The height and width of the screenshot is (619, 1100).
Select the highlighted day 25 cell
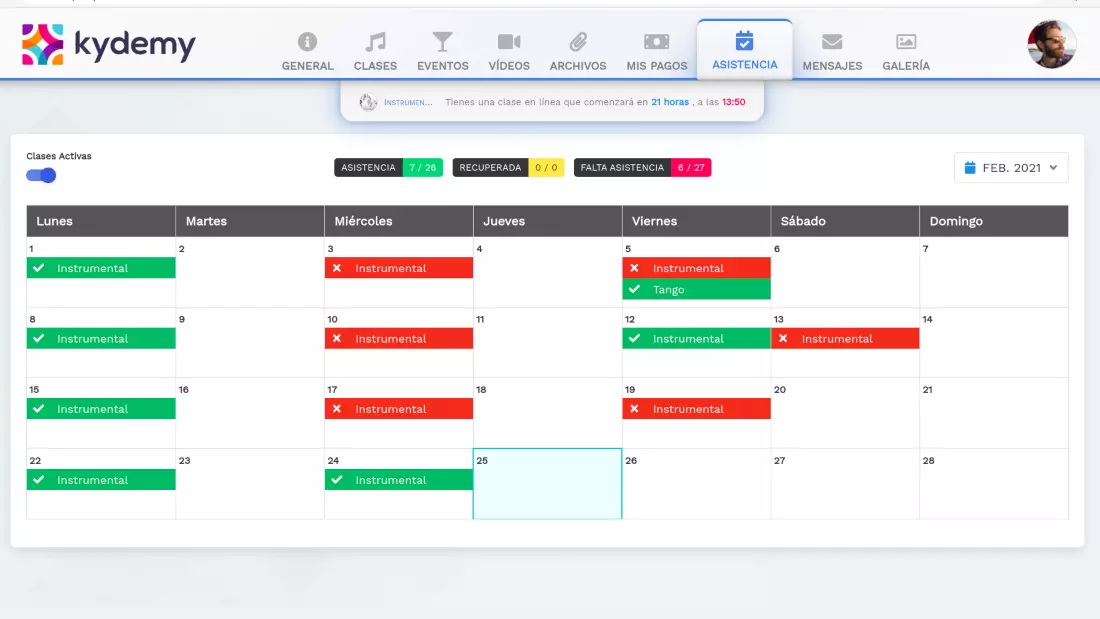pyautogui.click(x=547, y=484)
